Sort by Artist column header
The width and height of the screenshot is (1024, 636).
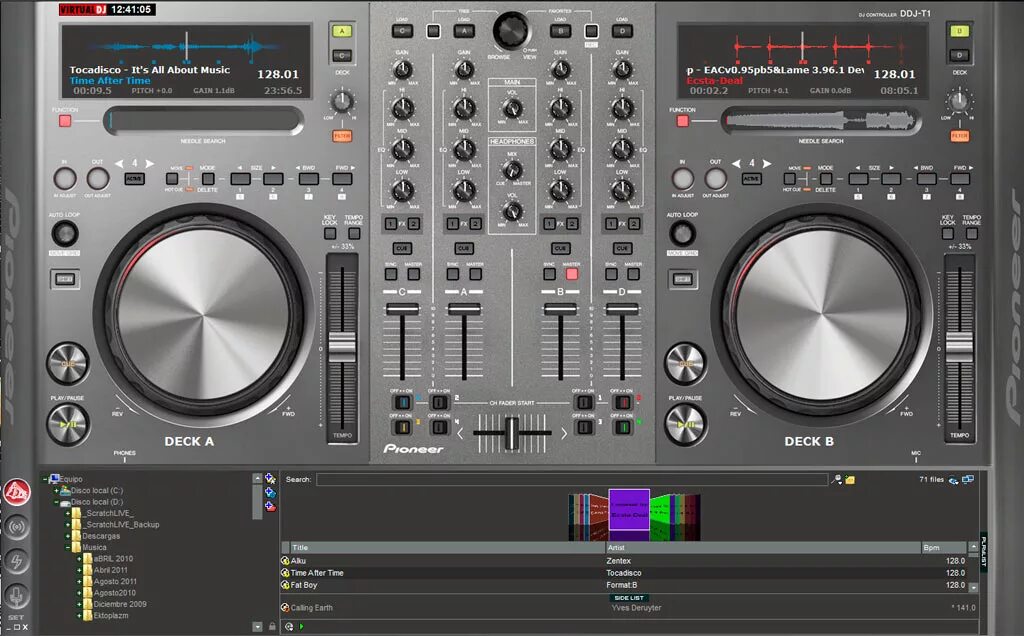[762, 548]
